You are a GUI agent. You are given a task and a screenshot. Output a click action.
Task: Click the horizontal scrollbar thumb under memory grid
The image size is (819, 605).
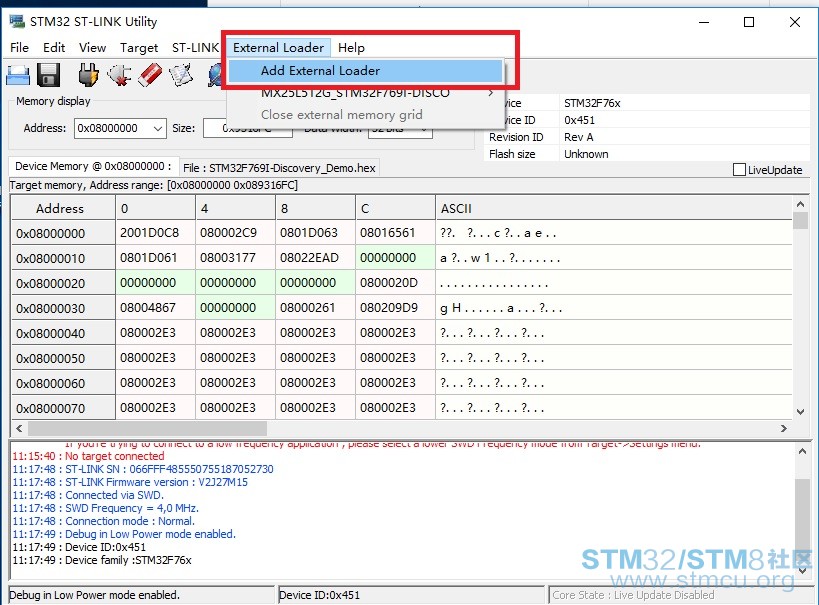click(147, 428)
